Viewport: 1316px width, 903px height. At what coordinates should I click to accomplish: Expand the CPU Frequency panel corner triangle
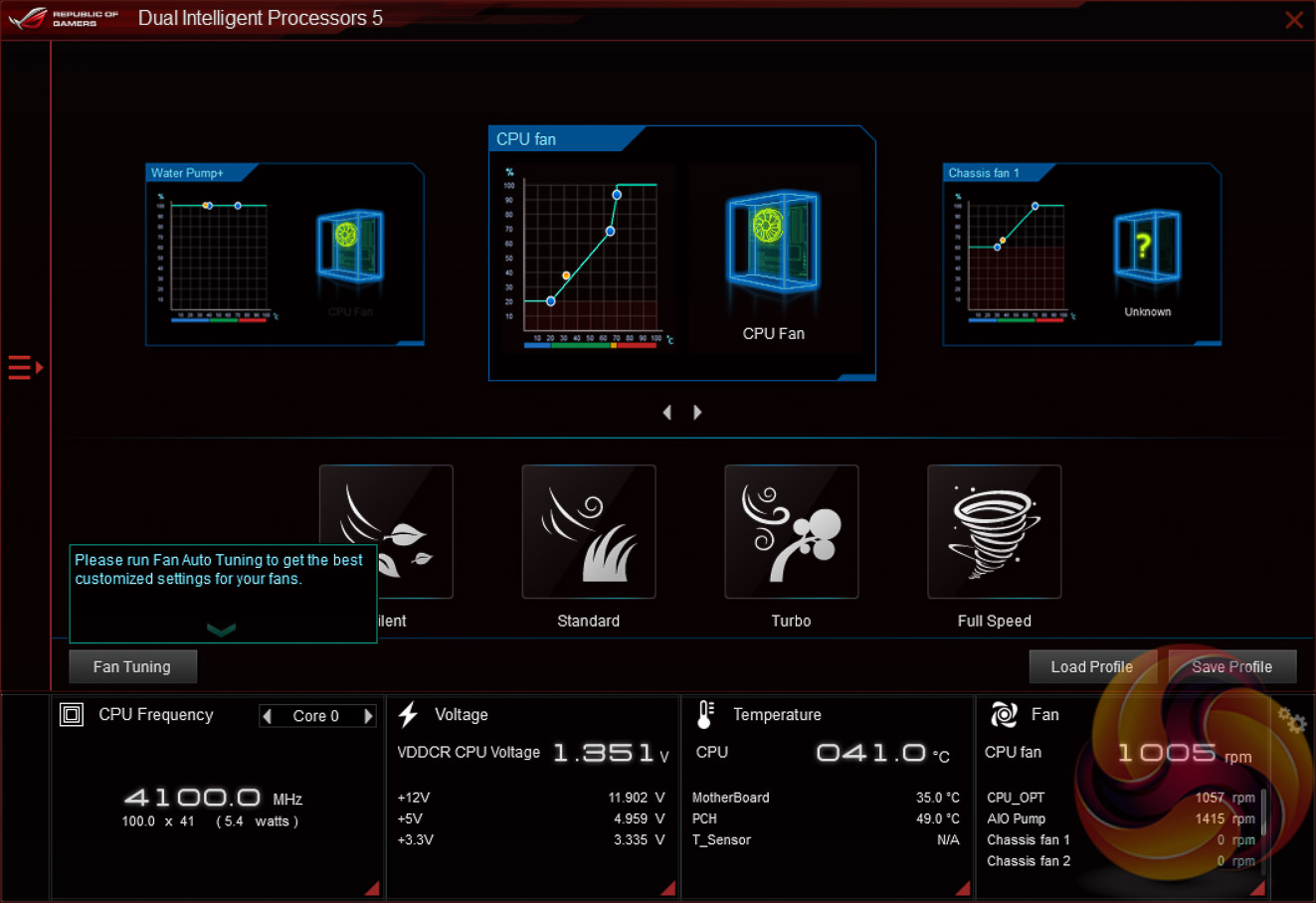pos(372,888)
